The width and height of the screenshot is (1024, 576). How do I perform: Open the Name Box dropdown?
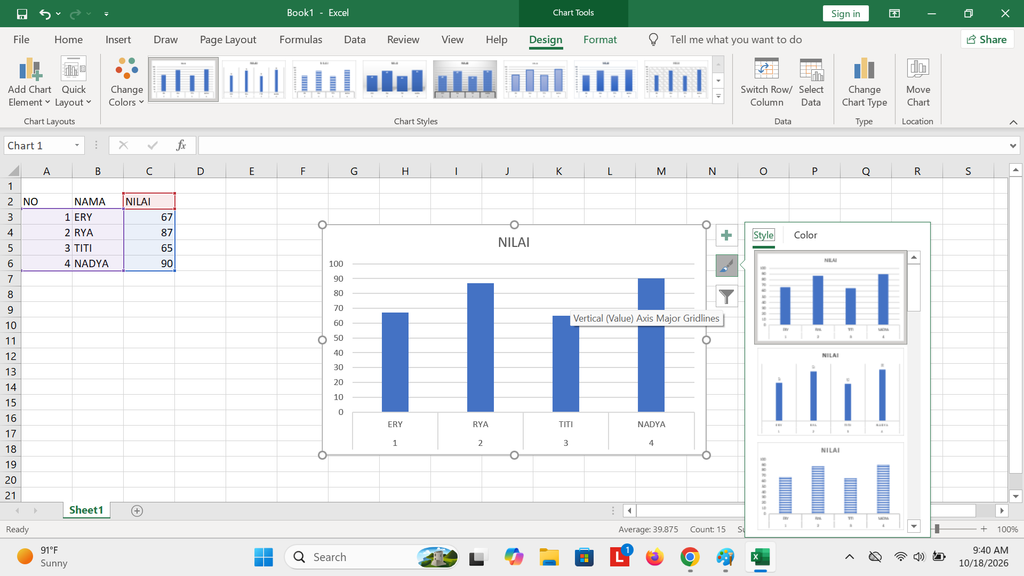click(77, 145)
